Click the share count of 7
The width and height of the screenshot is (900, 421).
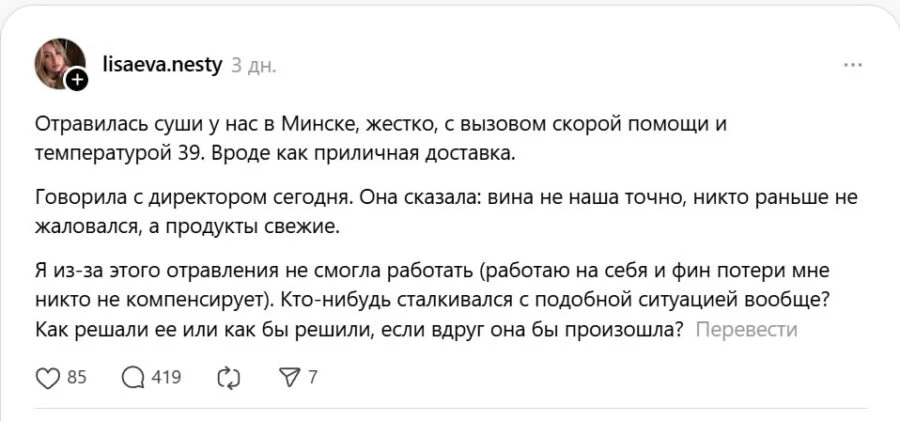point(313,377)
